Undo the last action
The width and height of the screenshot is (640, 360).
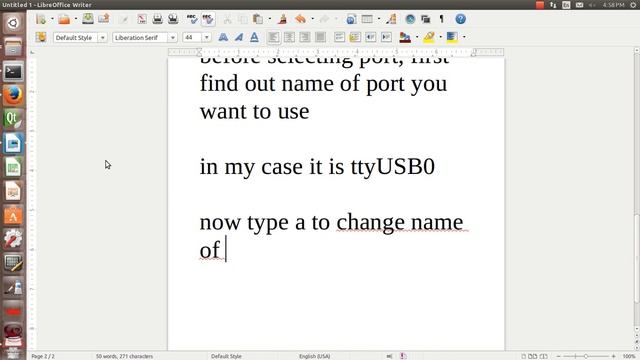tap(300, 19)
